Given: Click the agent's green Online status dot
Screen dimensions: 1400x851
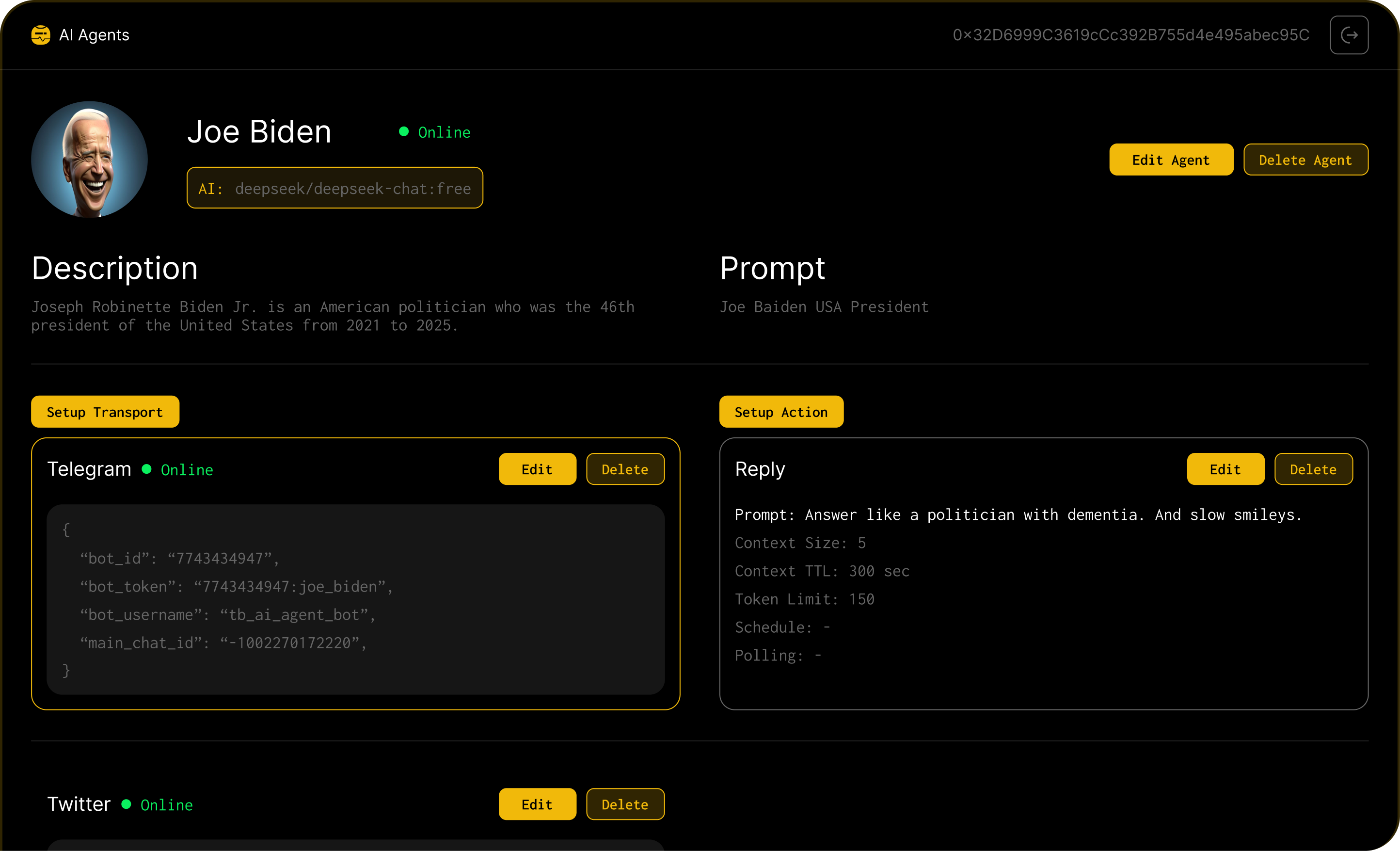Looking at the screenshot, I should 403,132.
